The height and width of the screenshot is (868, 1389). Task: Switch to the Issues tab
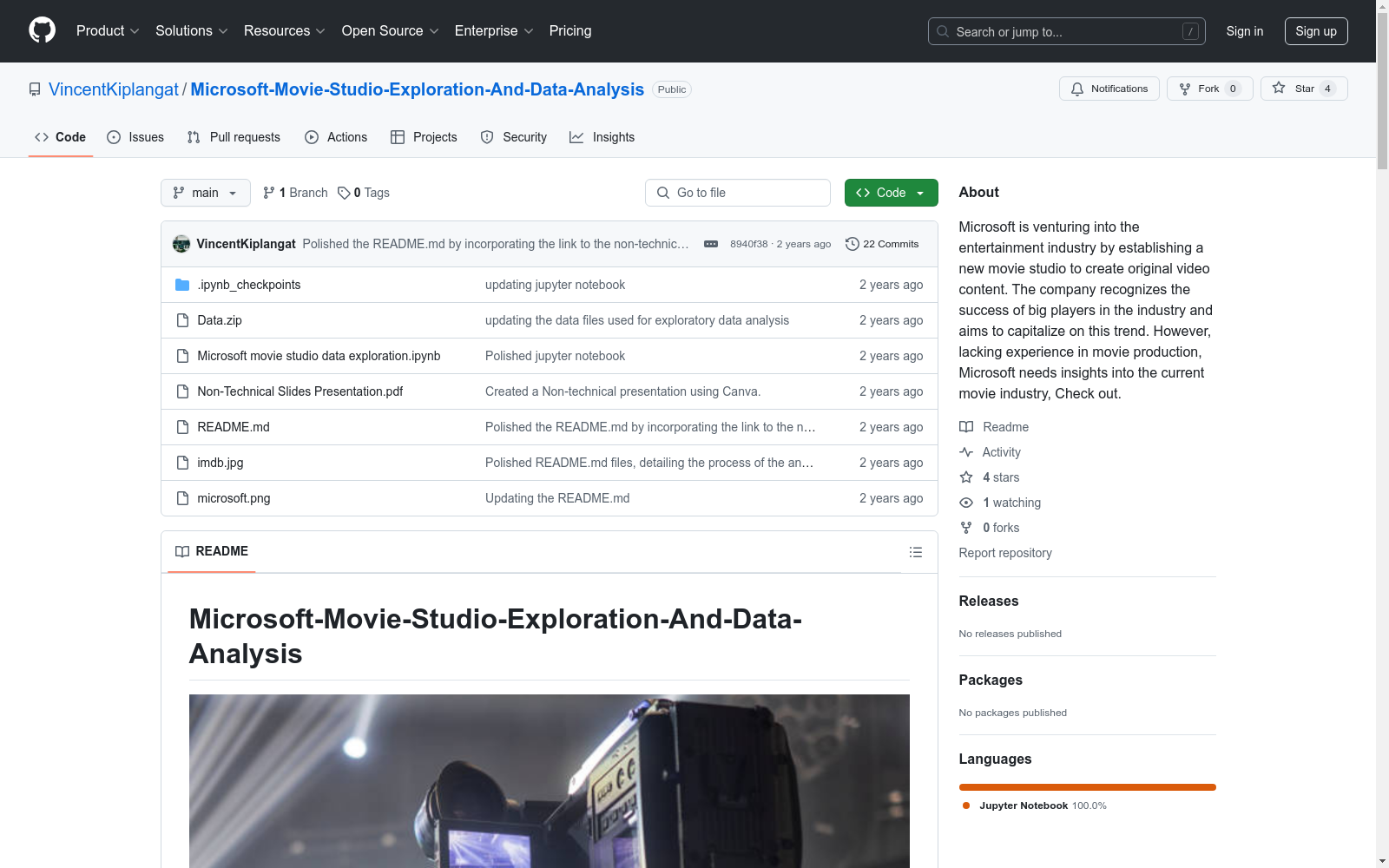[x=135, y=137]
